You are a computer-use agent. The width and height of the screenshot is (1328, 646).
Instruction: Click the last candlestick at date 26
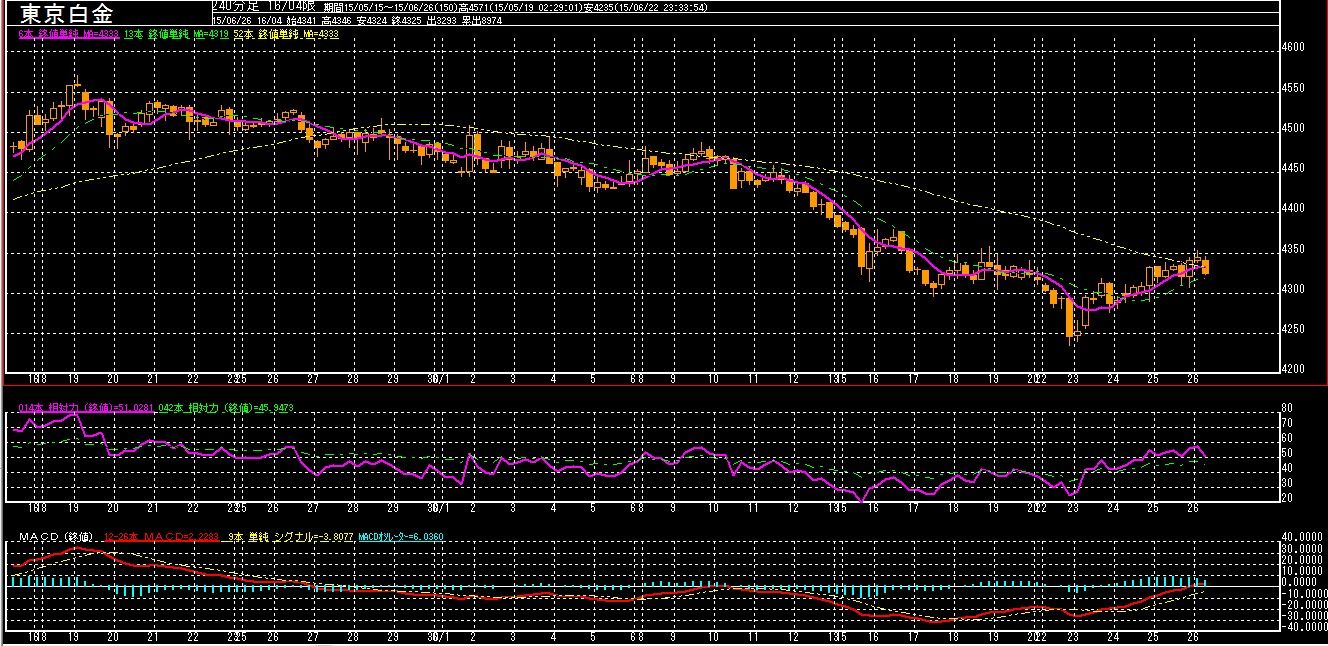(1206, 266)
